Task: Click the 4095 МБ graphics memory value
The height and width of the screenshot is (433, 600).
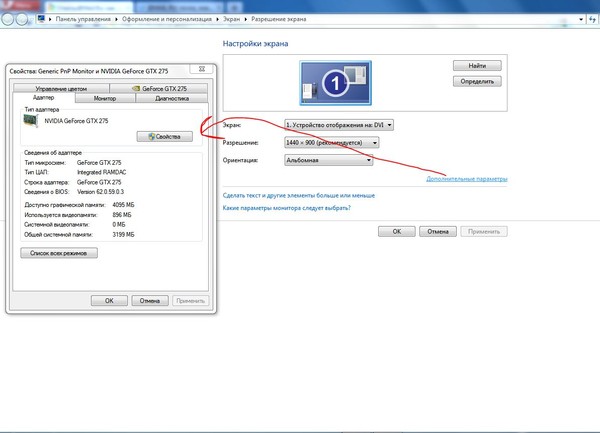Action: [x=123, y=205]
